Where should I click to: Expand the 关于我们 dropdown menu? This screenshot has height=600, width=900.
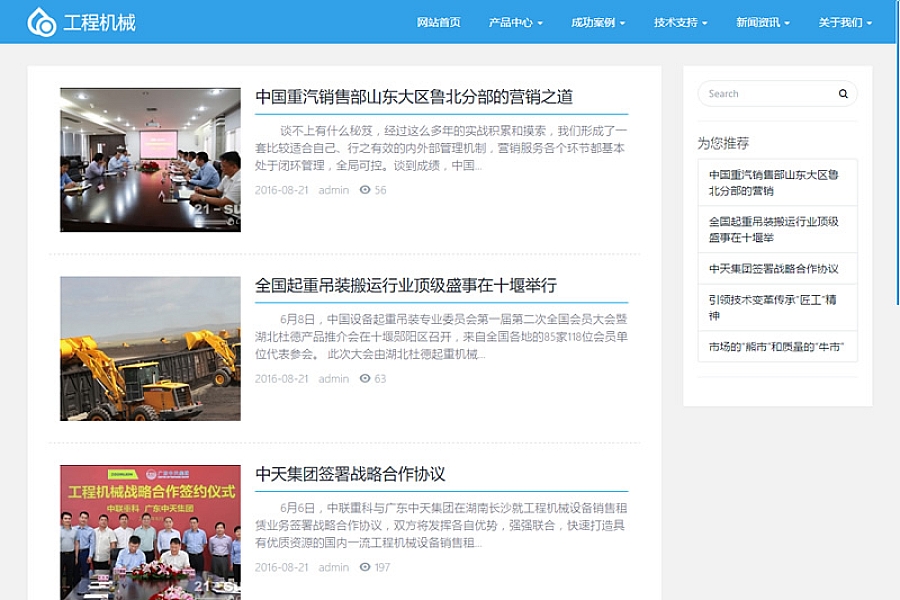tap(845, 22)
